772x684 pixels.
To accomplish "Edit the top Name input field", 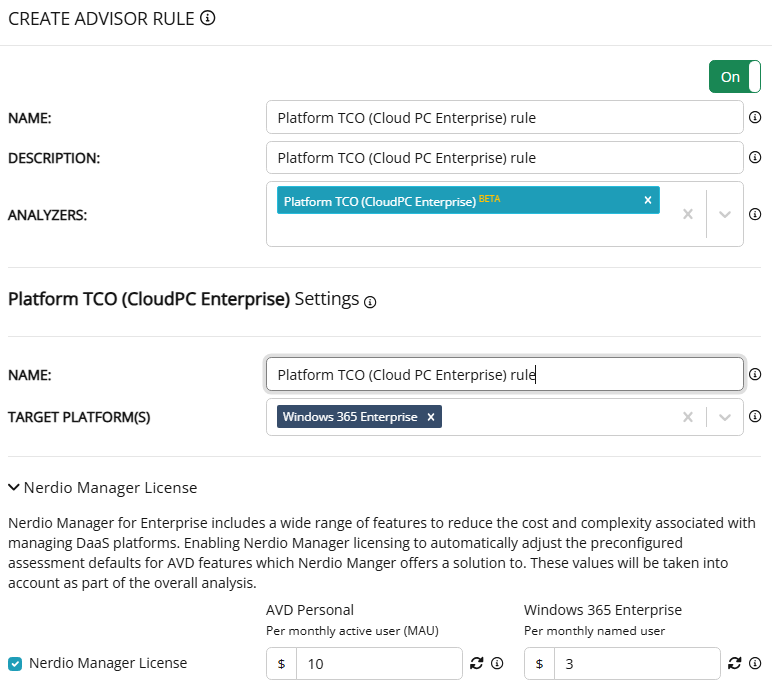I will click(505, 117).
